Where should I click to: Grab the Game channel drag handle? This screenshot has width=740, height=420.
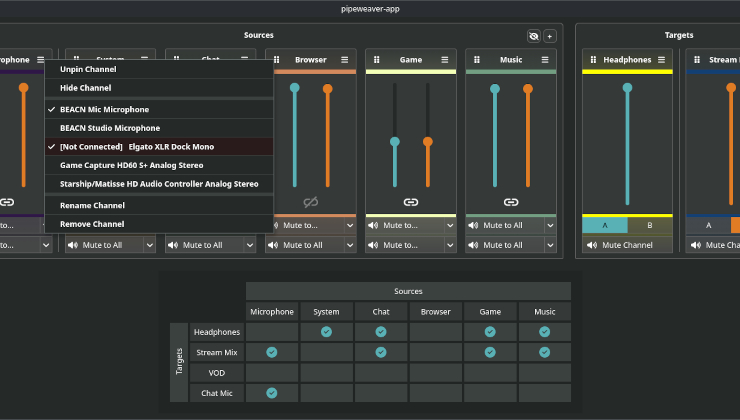tap(377, 60)
